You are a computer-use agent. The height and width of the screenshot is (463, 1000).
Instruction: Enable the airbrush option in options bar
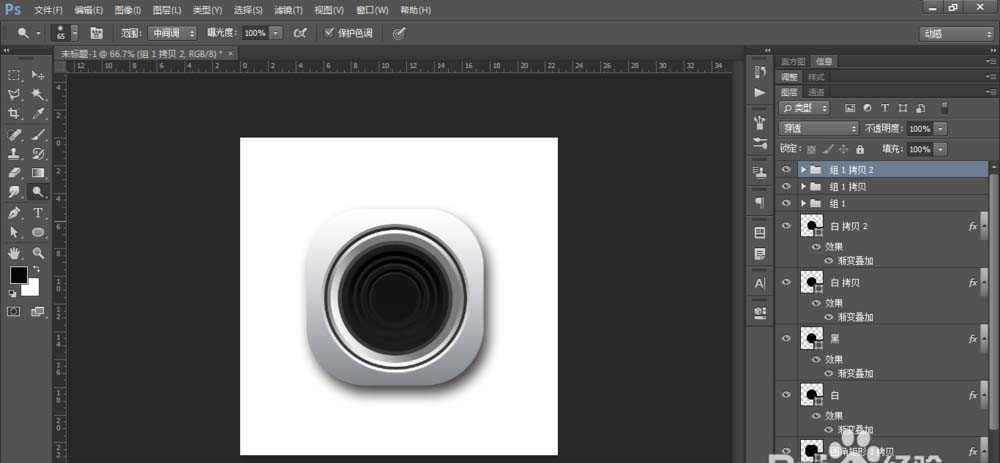299,33
